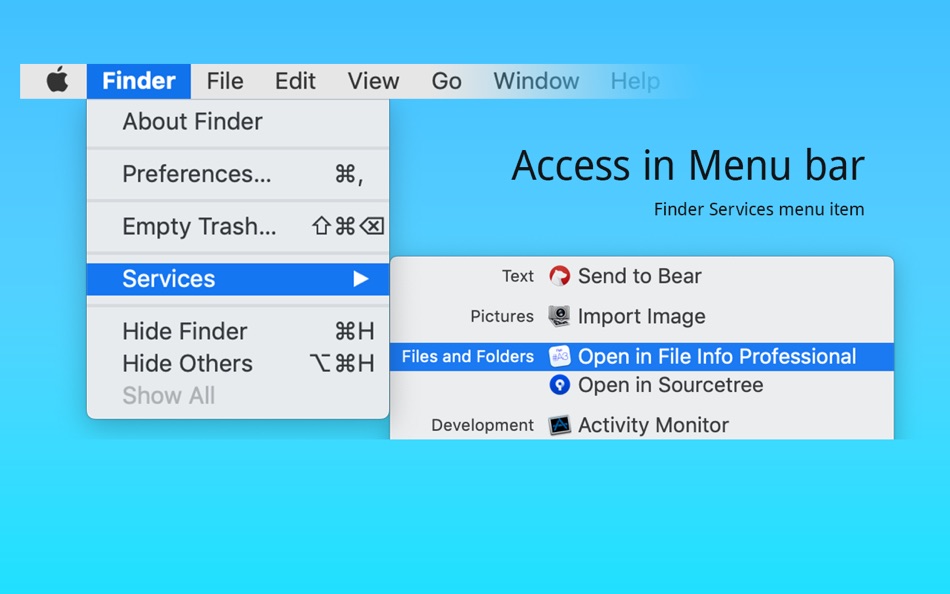Screen dimensions: 950x594
Task: Choose Hide Finder
Action: coord(238,332)
